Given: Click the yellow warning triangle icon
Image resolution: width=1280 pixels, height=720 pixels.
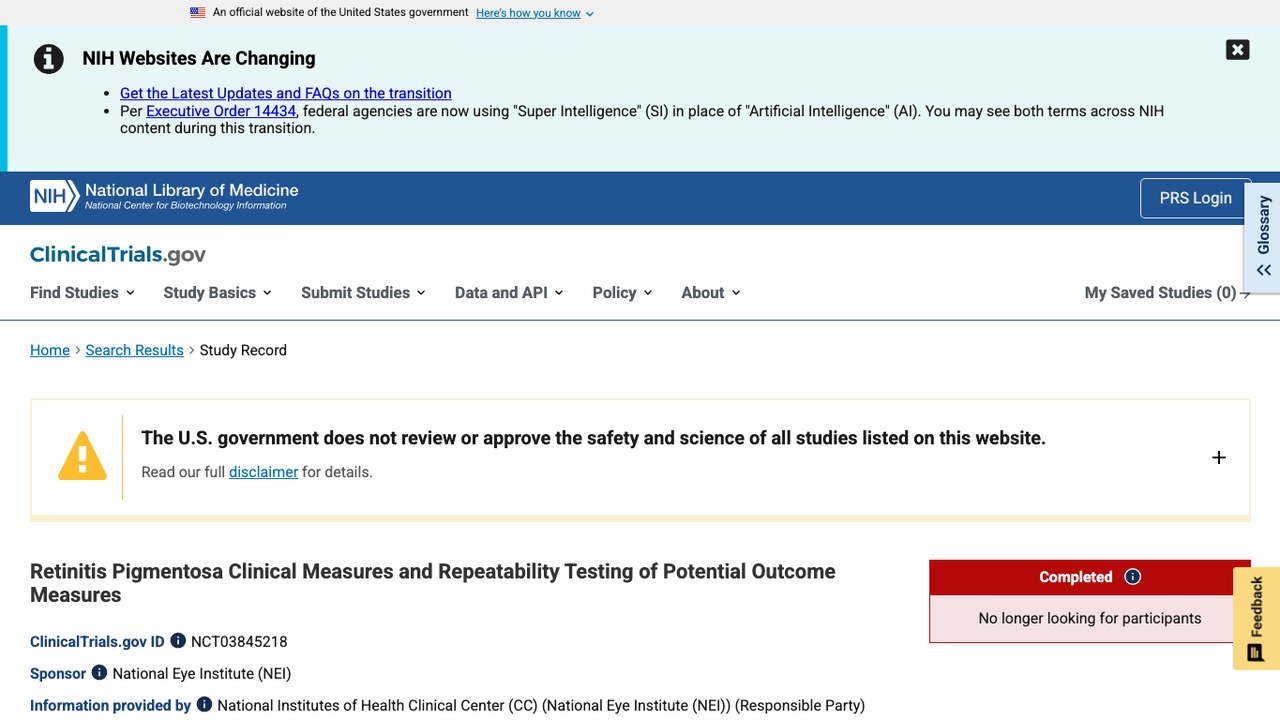Looking at the screenshot, I should pos(82,456).
